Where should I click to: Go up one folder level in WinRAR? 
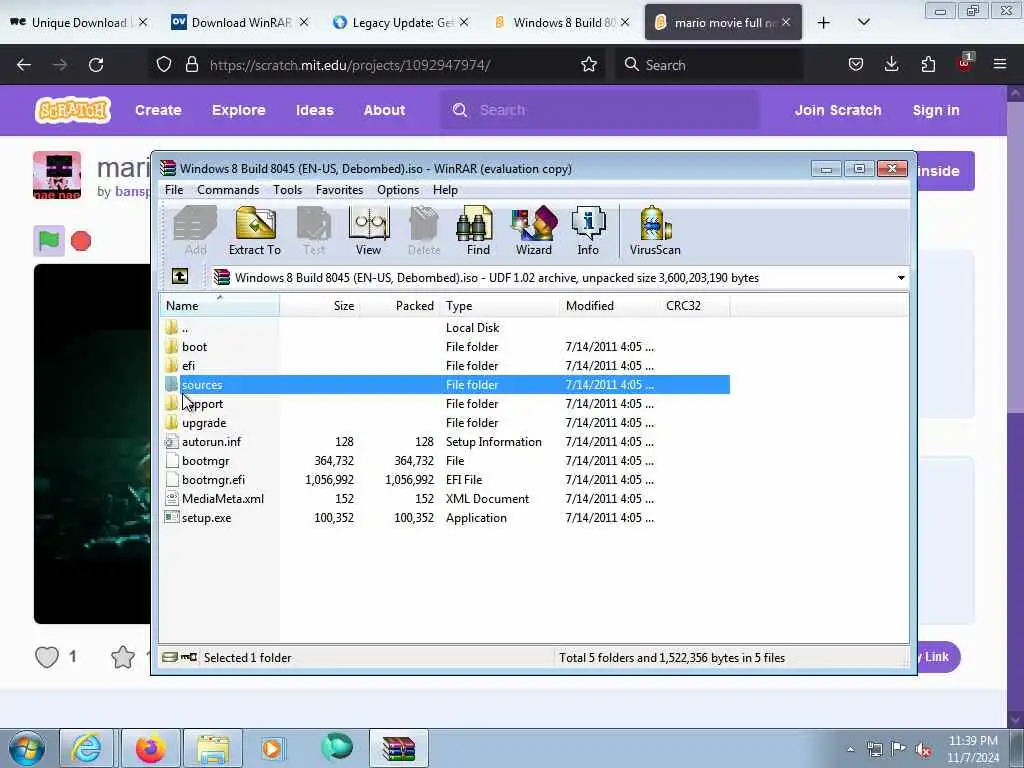pos(180,277)
